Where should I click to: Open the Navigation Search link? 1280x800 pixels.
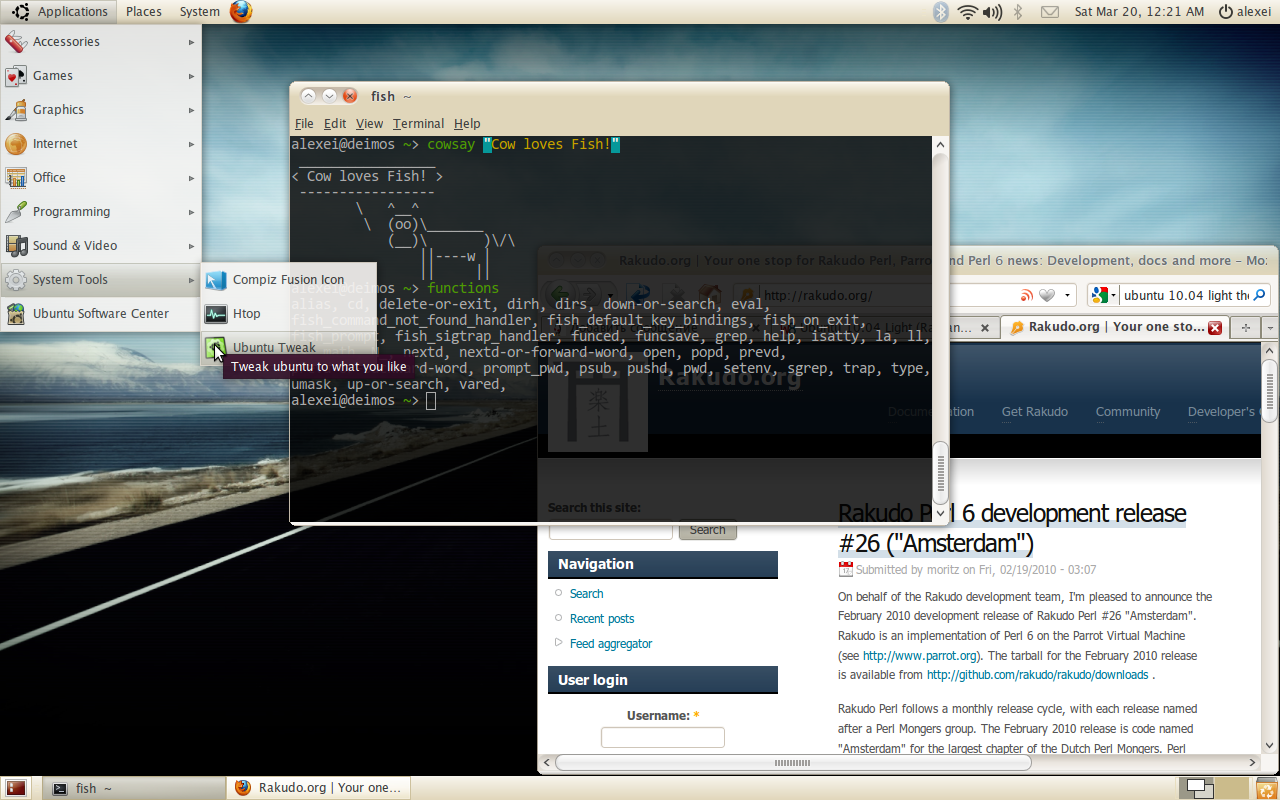pyautogui.click(x=586, y=594)
